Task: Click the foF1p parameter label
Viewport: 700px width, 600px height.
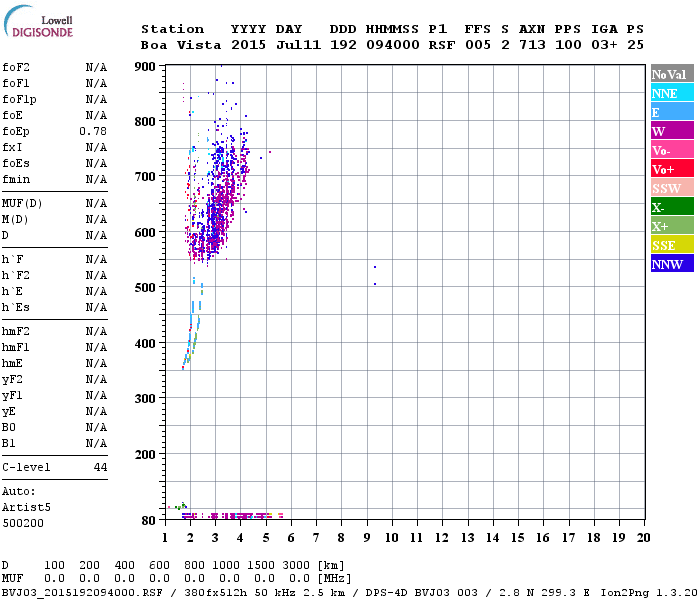Action: coord(19,100)
